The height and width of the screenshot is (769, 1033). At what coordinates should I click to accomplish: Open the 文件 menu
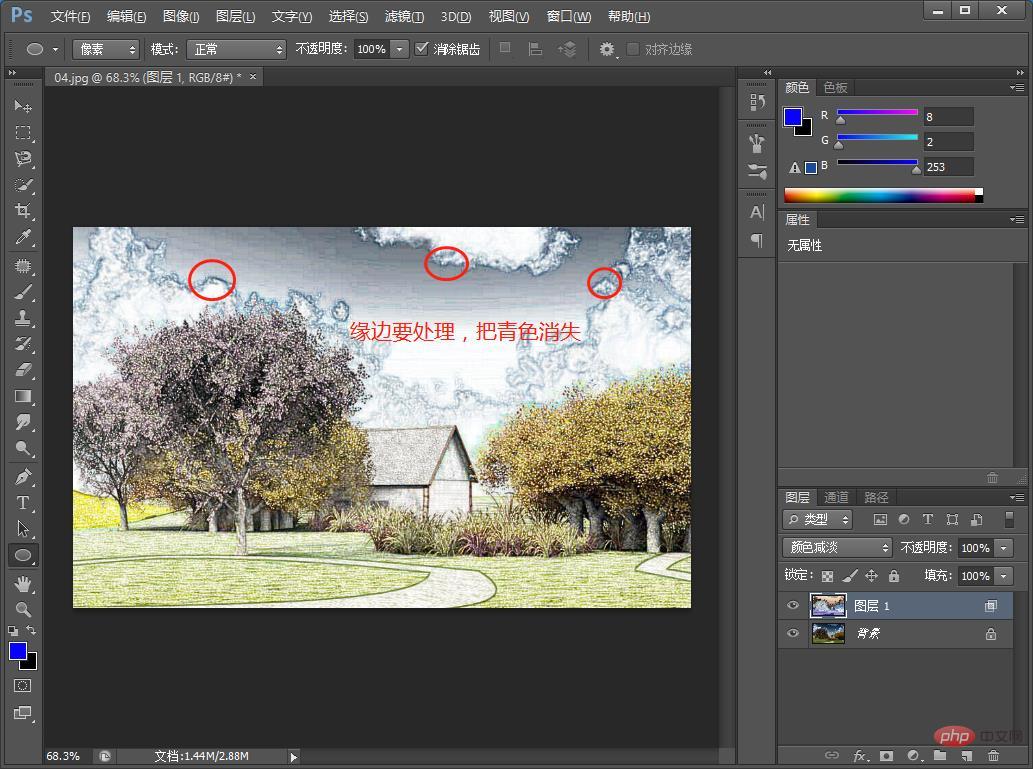point(70,16)
